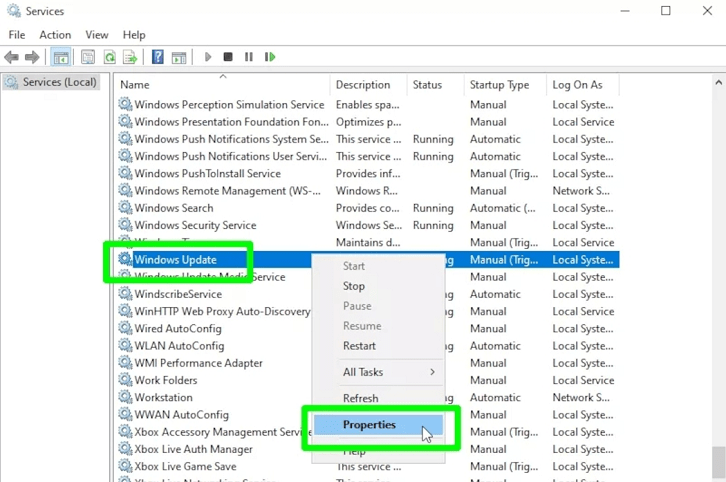This screenshot has height=482, width=726.
Task: Click the Restart Service toolbar icon
Action: click(x=270, y=57)
